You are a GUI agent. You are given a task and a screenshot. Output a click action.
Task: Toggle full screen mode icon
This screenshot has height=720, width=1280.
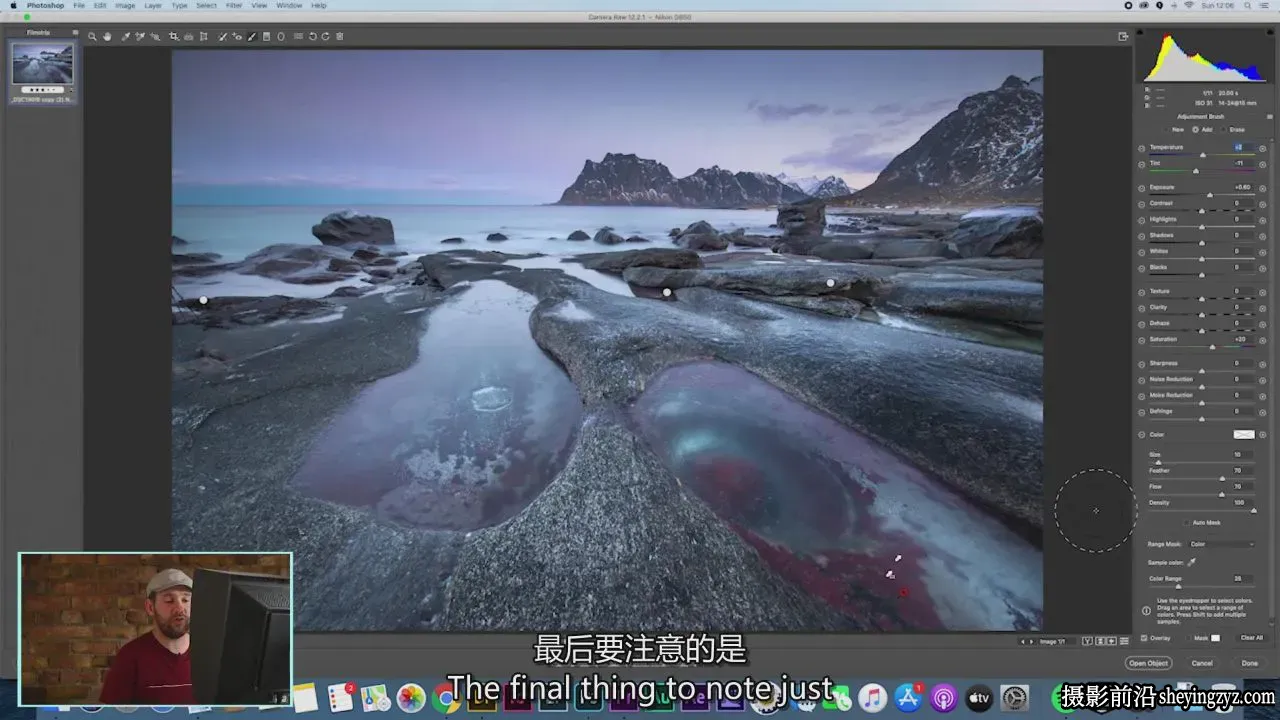point(1123,37)
